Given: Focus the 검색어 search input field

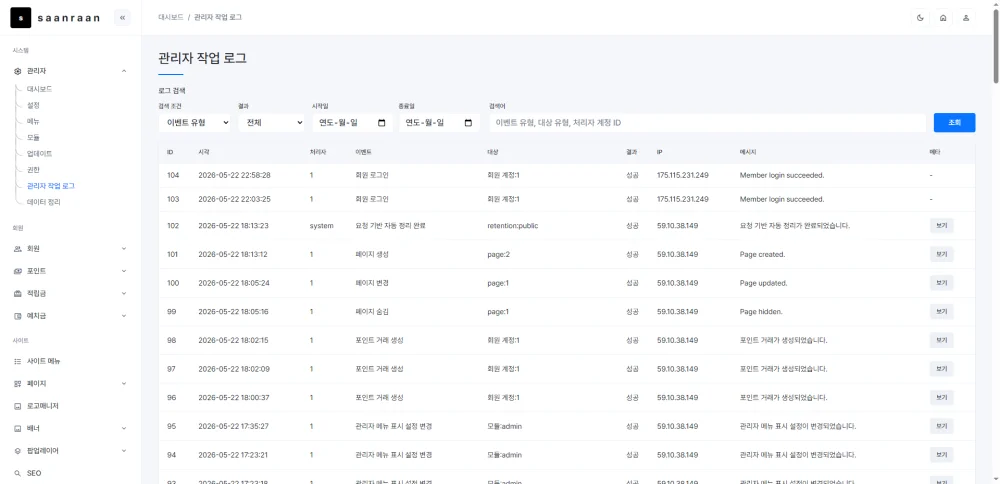Looking at the screenshot, I should 707,123.
